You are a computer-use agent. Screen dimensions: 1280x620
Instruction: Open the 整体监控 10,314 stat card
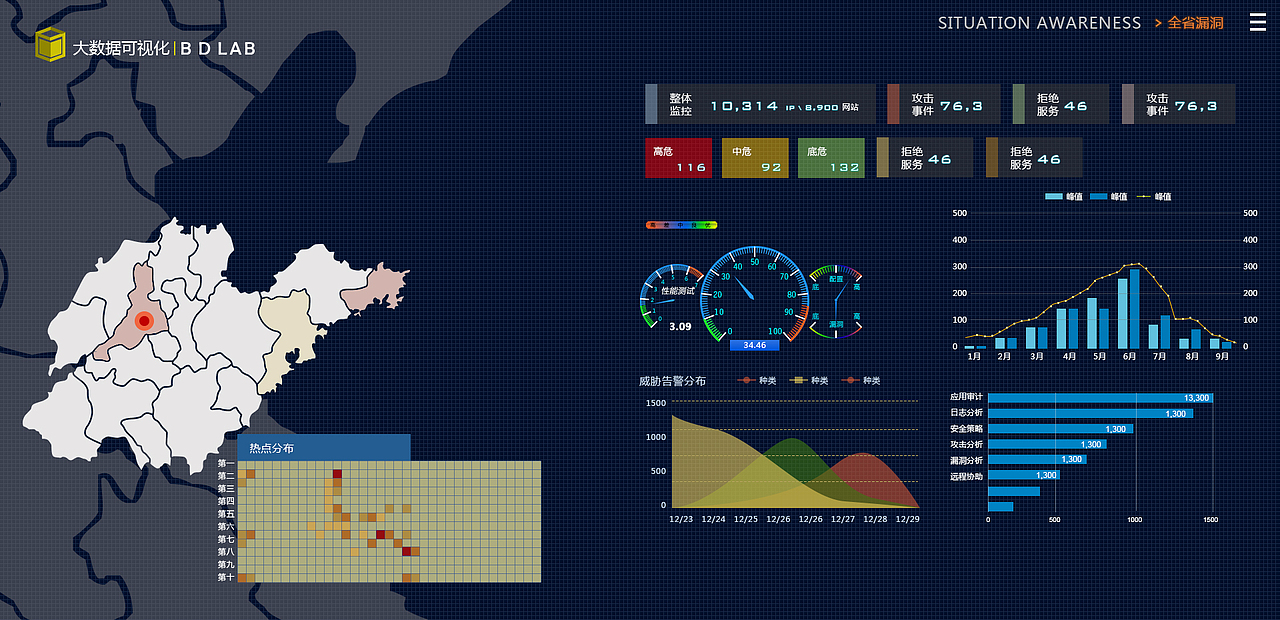[760, 104]
